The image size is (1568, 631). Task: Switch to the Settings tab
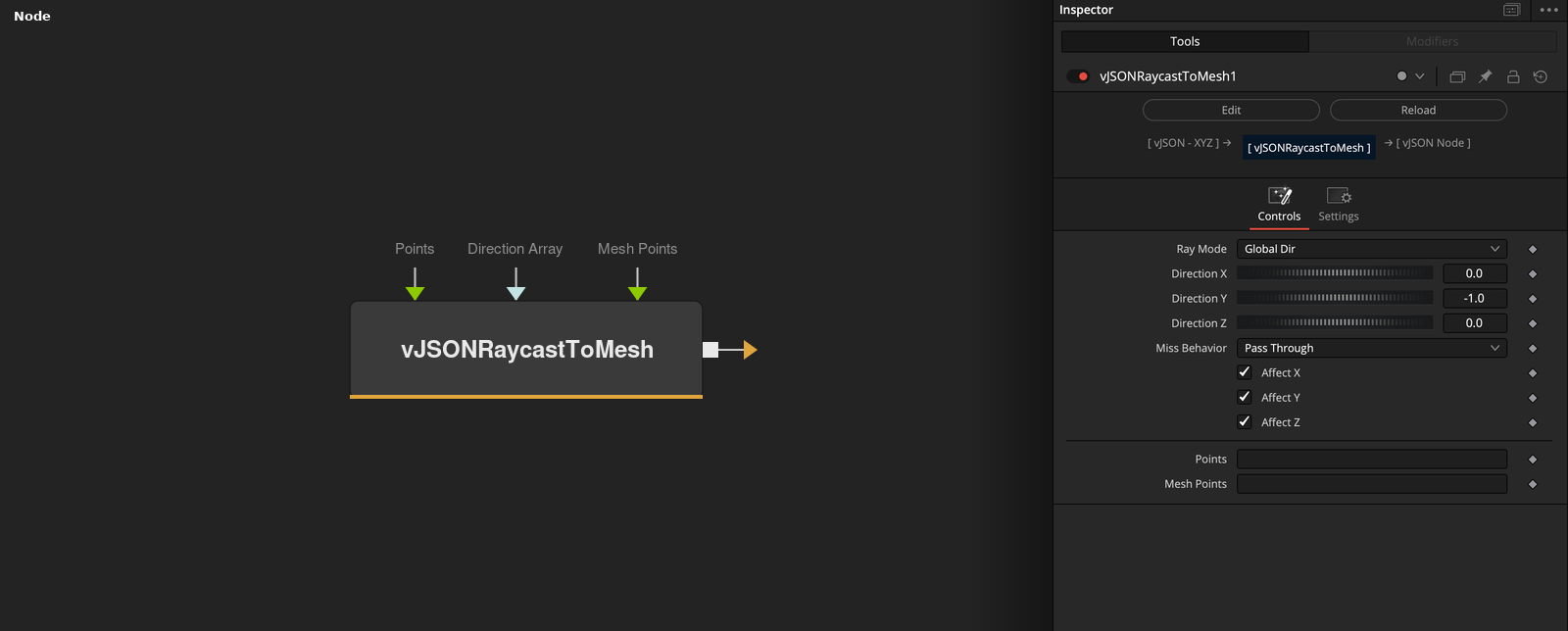click(x=1339, y=205)
